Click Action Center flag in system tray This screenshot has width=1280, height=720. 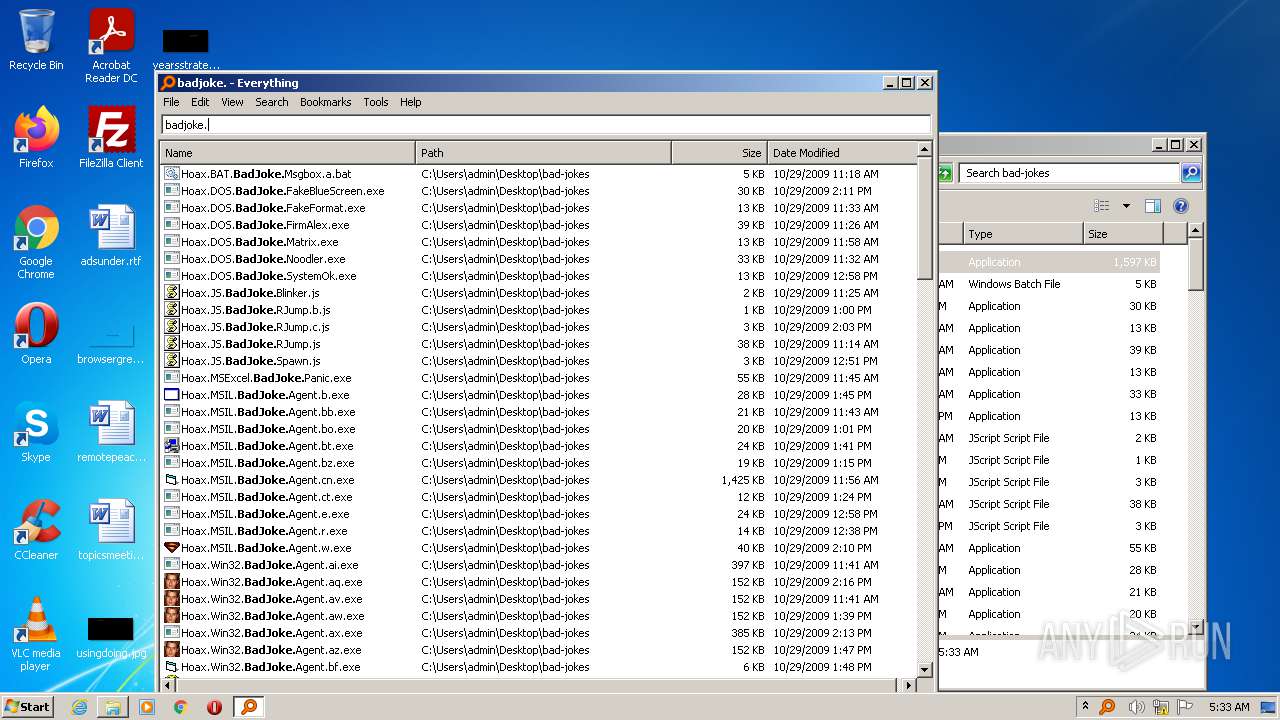pyautogui.click(x=1185, y=707)
